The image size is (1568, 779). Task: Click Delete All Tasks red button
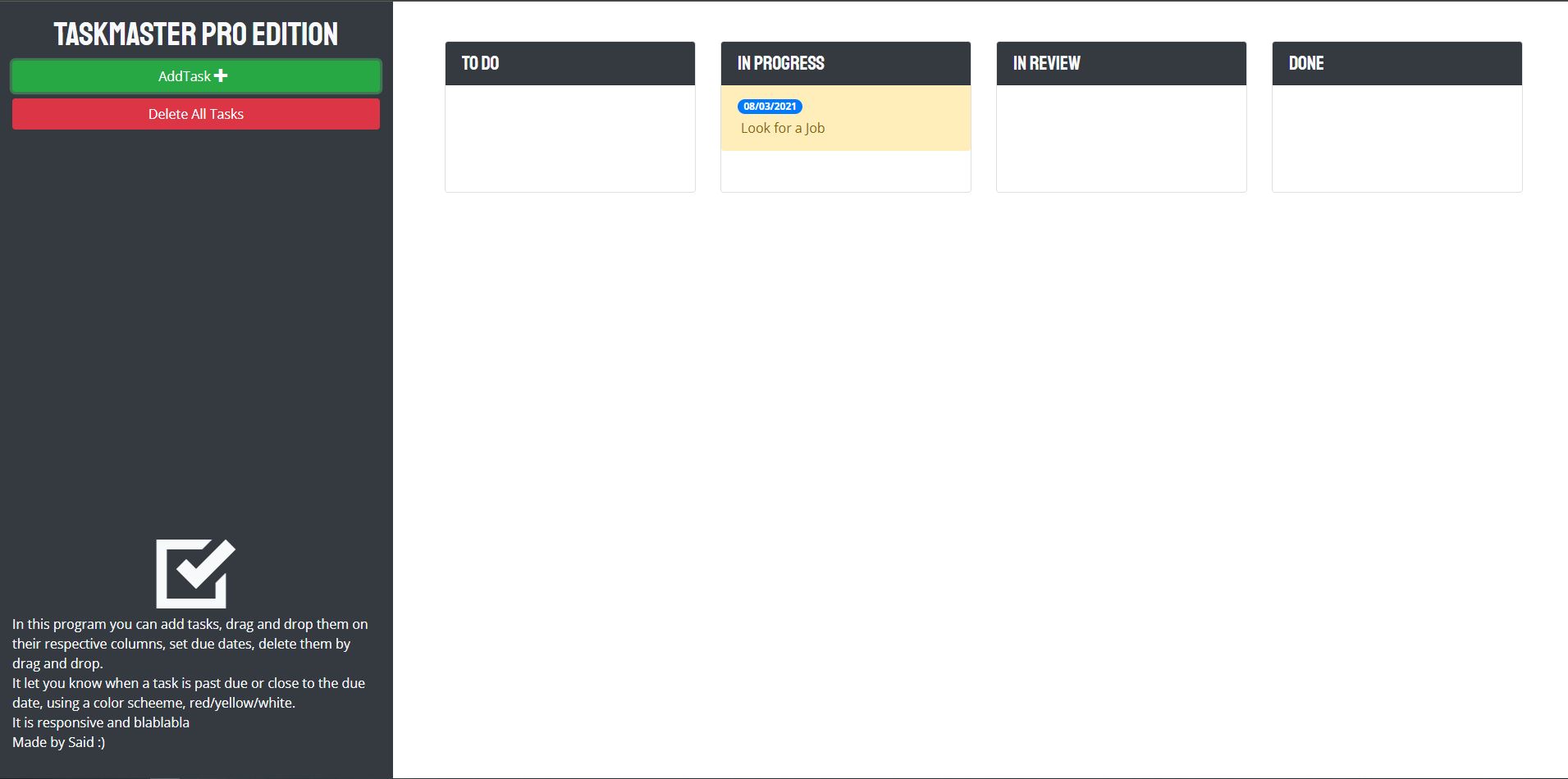point(196,114)
